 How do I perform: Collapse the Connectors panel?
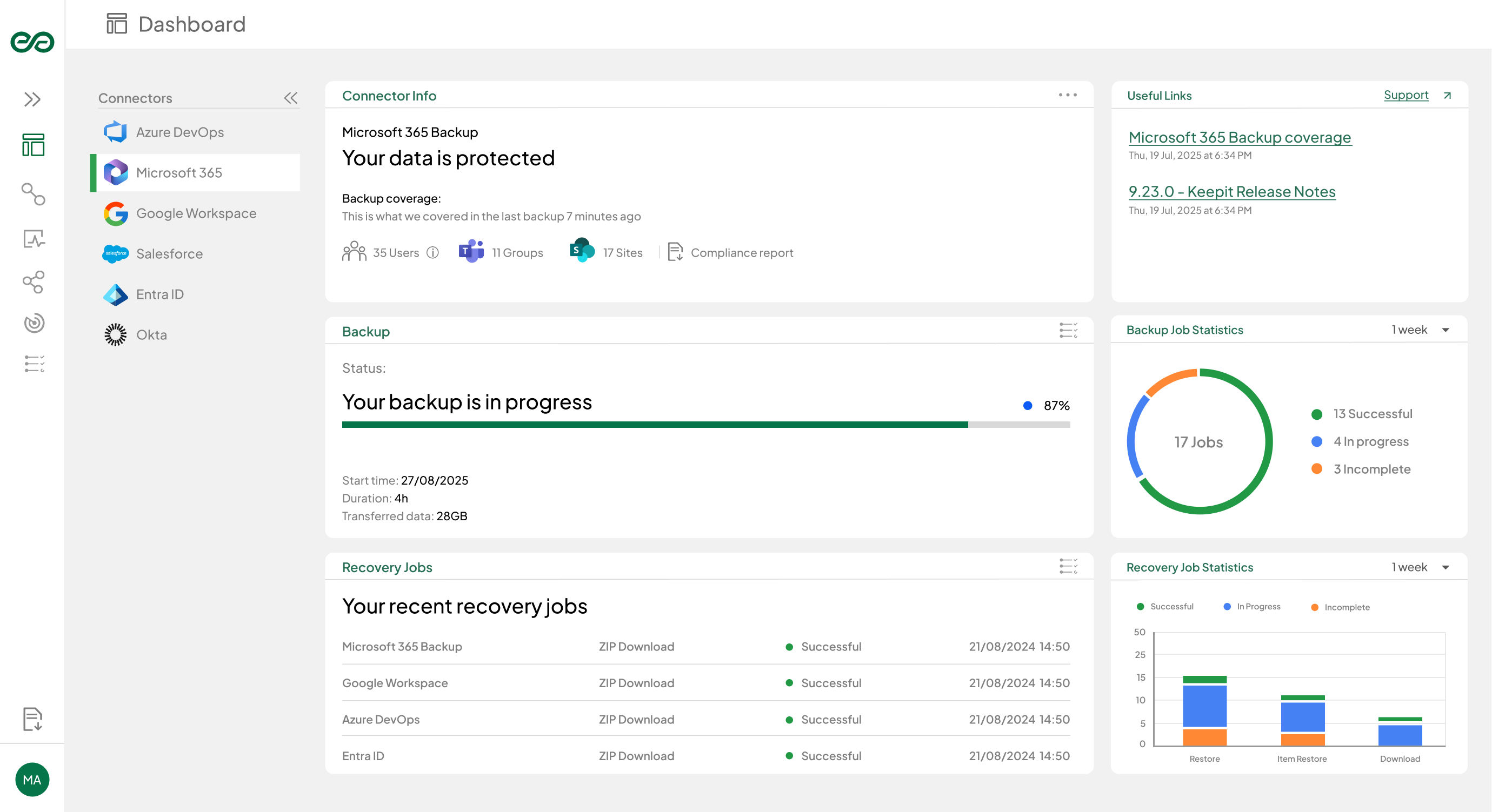click(x=291, y=98)
